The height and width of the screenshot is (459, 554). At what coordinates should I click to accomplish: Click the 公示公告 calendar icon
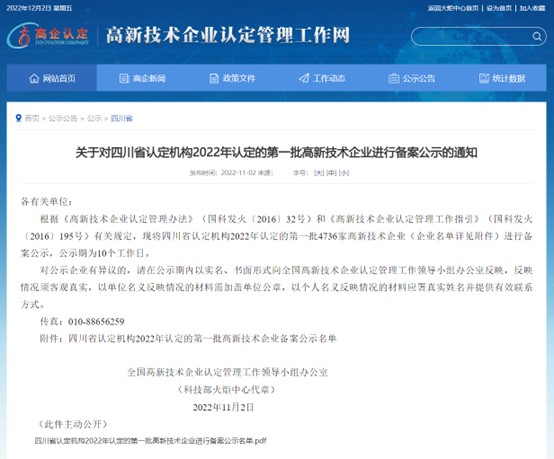tap(394, 78)
